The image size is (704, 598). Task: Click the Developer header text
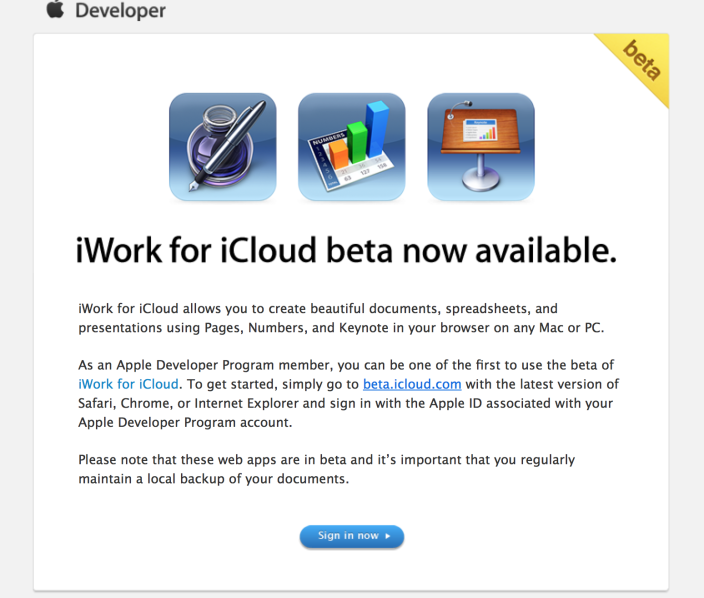(x=120, y=10)
